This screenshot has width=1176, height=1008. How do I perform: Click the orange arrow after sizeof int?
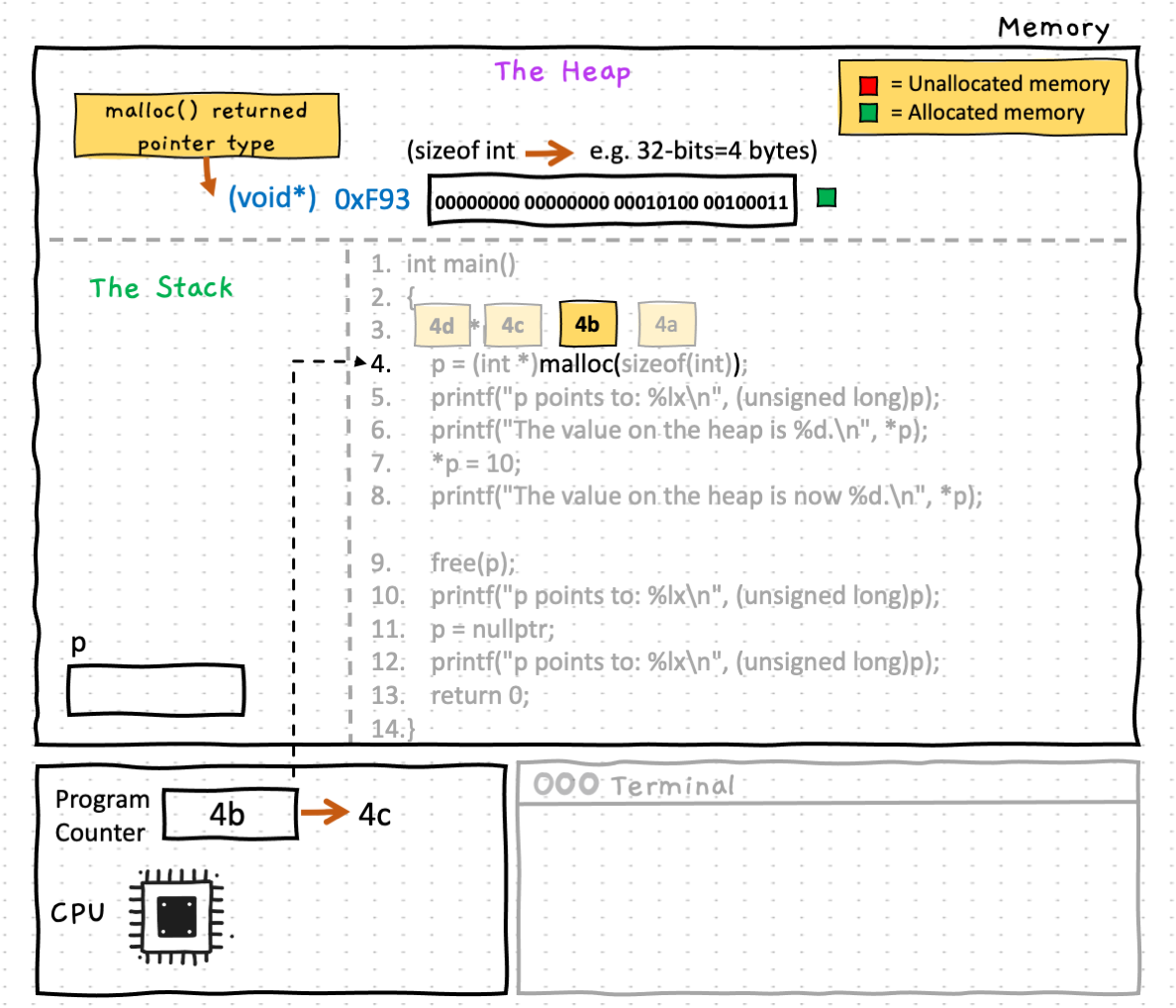coord(549,153)
